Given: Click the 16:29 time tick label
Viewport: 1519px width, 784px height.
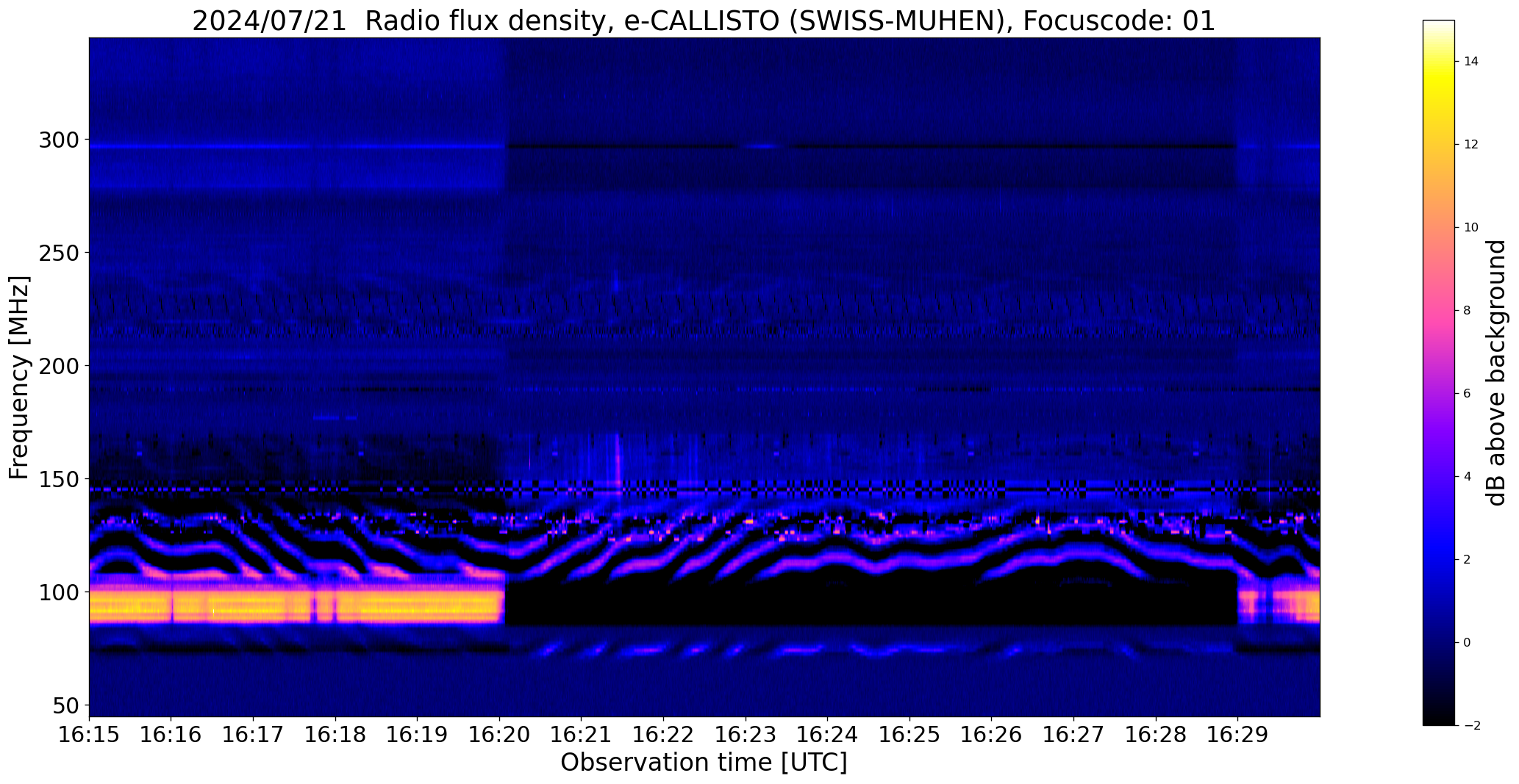Looking at the screenshot, I should tap(1237, 735).
